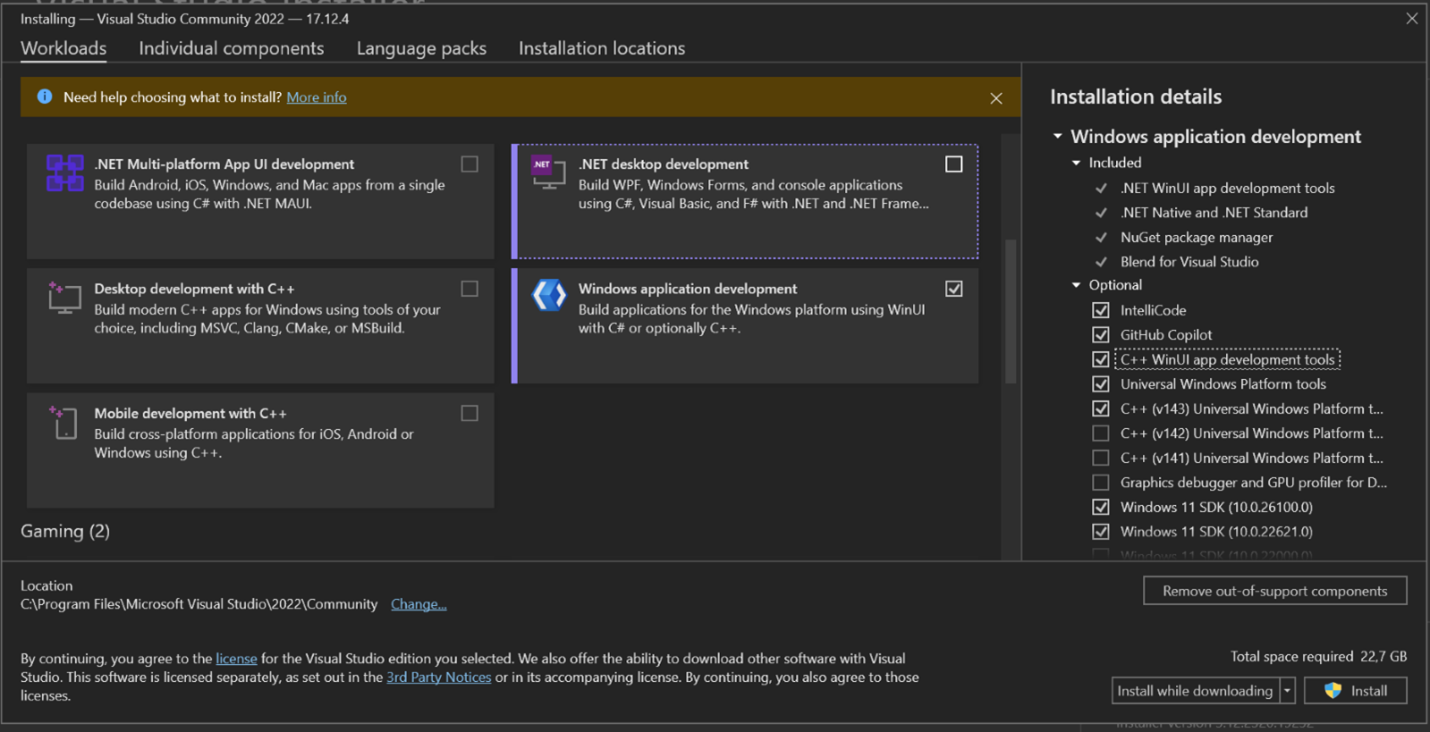Uncheck Windows application development workload
1430x732 pixels.
click(x=954, y=289)
